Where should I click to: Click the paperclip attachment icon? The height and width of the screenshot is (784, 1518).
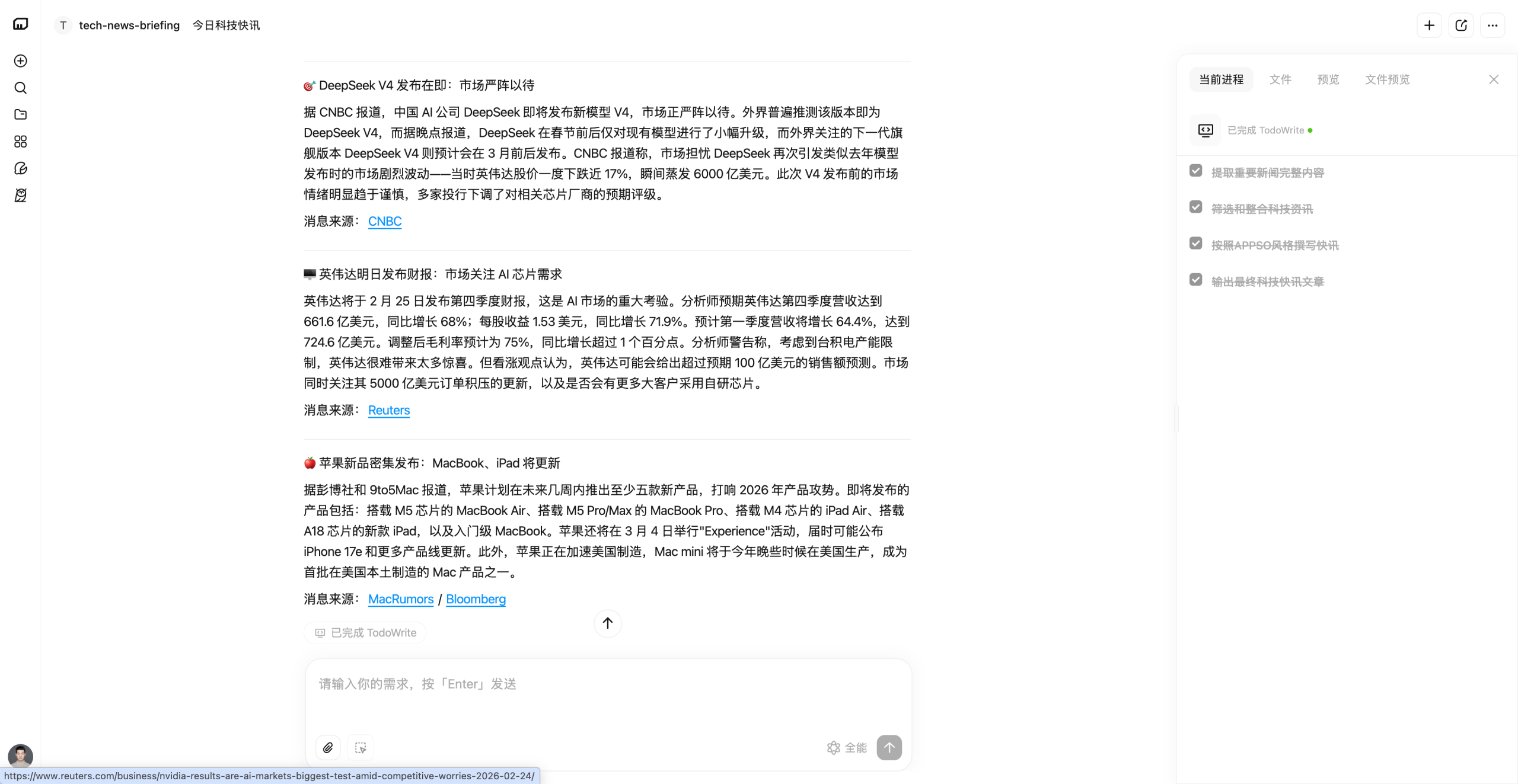tap(328, 747)
